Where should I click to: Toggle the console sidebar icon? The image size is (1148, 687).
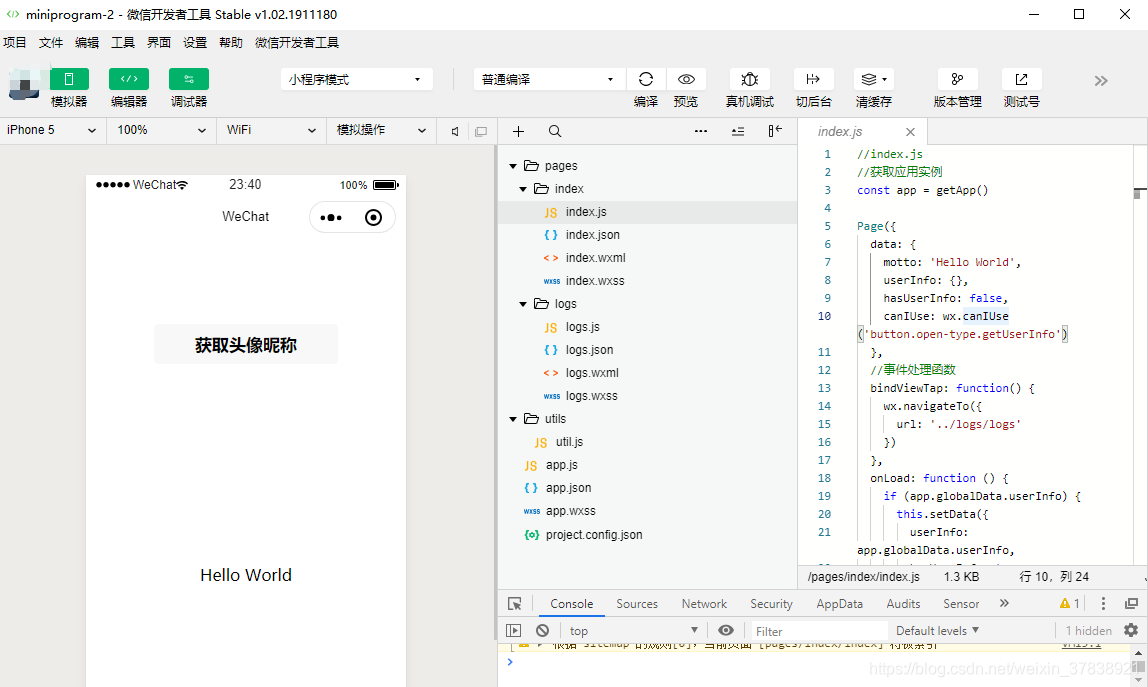[513, 631]
